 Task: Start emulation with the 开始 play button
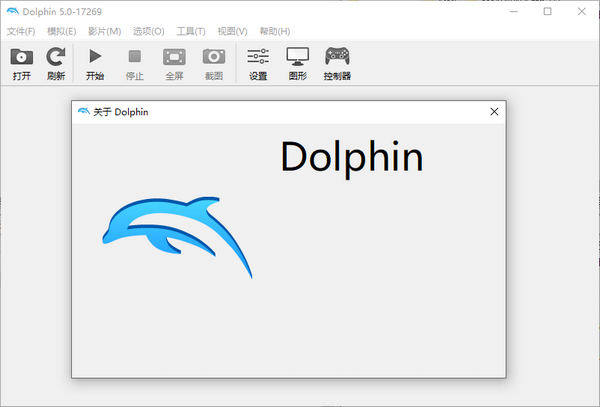pos(95,56)
